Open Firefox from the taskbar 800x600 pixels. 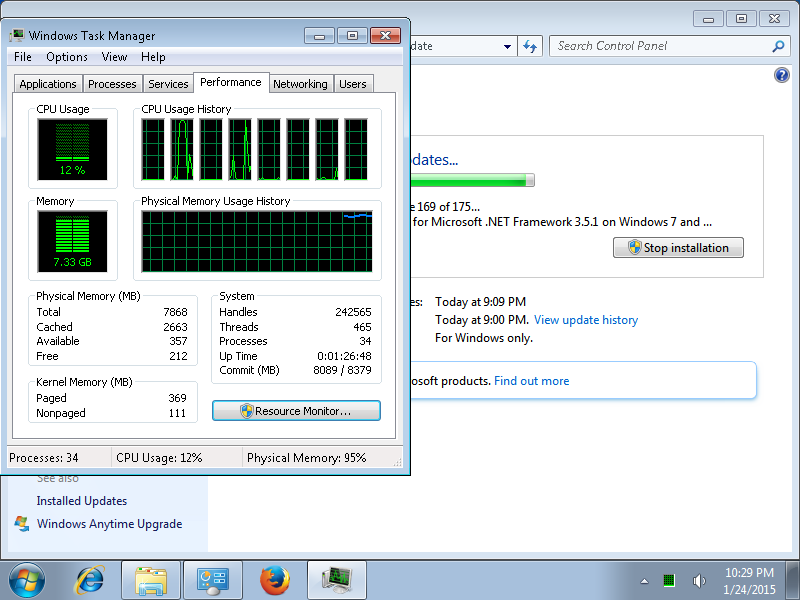click(274, 580)
